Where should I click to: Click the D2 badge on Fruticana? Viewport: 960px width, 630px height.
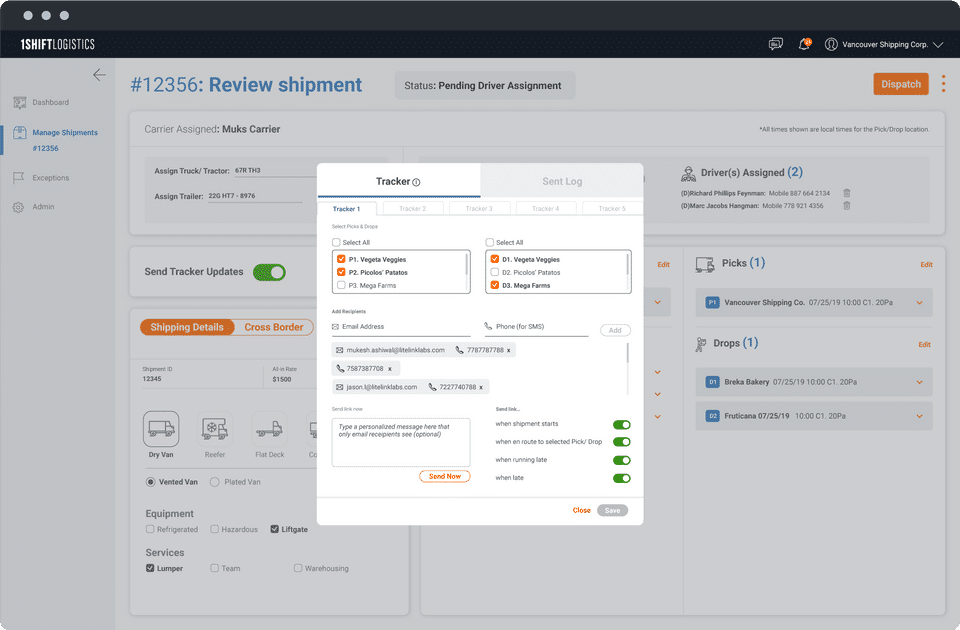click(x=712, y=416)
